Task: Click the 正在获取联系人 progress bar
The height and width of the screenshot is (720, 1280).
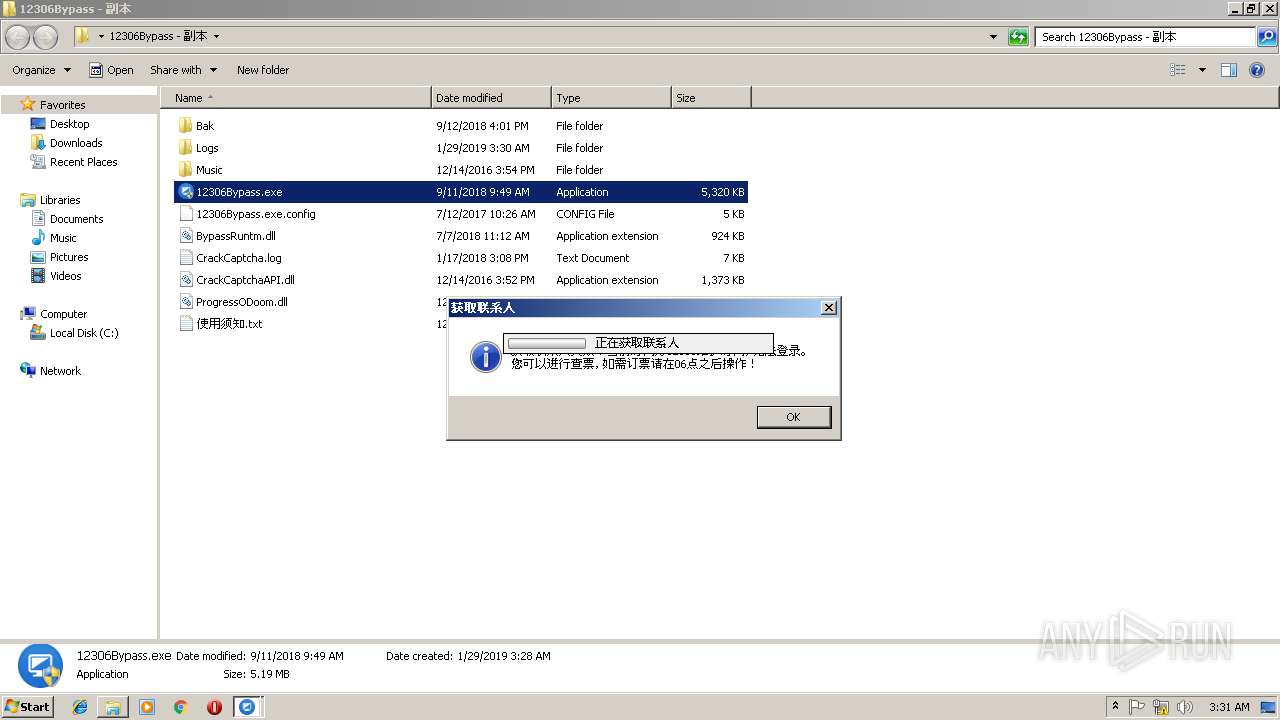Action: [546, 343]
